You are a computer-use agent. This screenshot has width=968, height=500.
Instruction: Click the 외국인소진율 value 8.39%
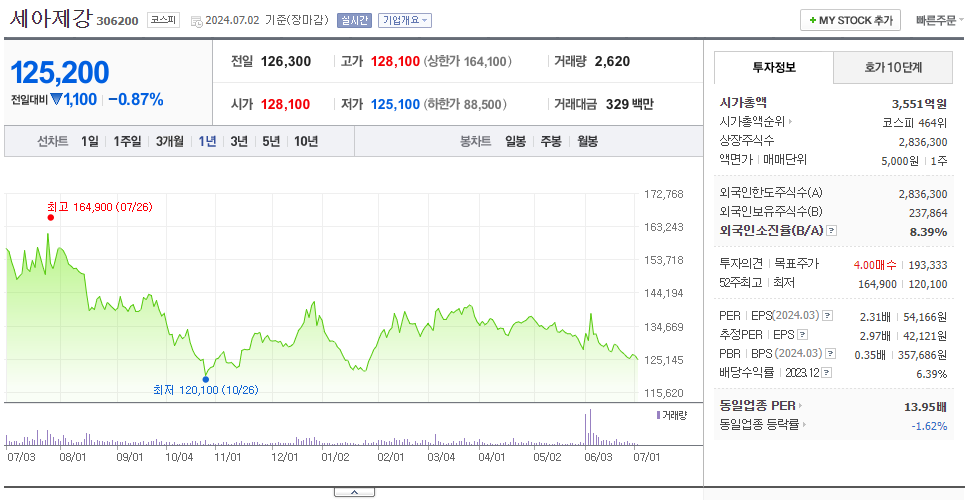pyautogui.click(x=928, y=231)
